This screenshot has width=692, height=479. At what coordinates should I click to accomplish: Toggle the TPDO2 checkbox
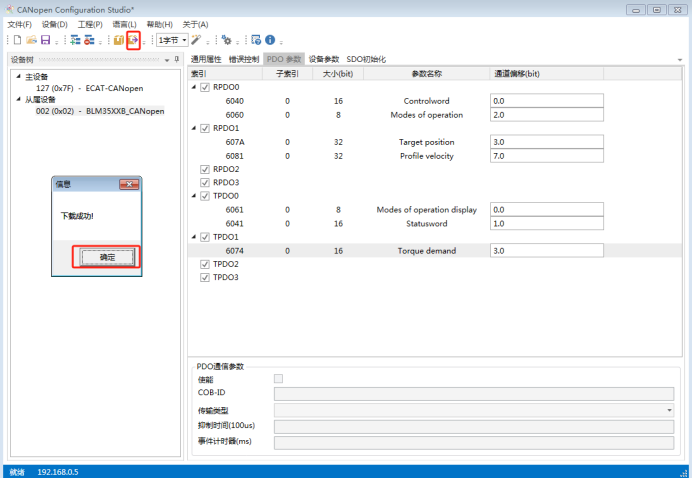[x=205, y=264]
